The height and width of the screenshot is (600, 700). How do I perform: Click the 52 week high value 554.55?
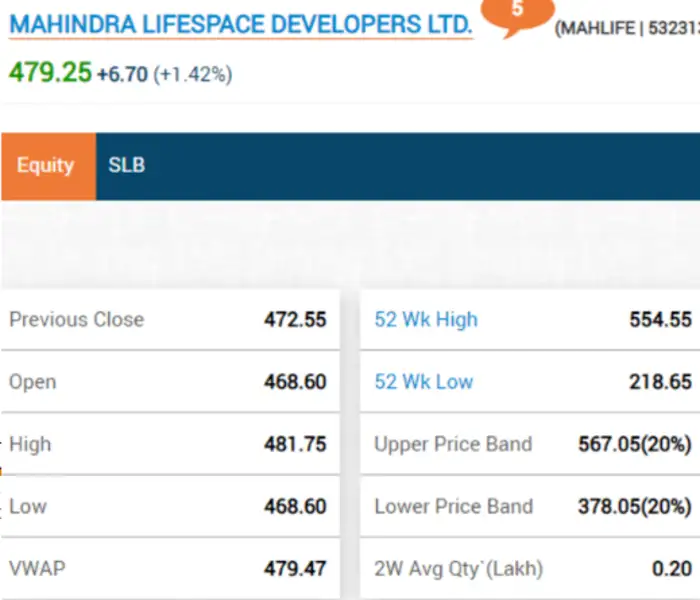click(x=660, y=320)
